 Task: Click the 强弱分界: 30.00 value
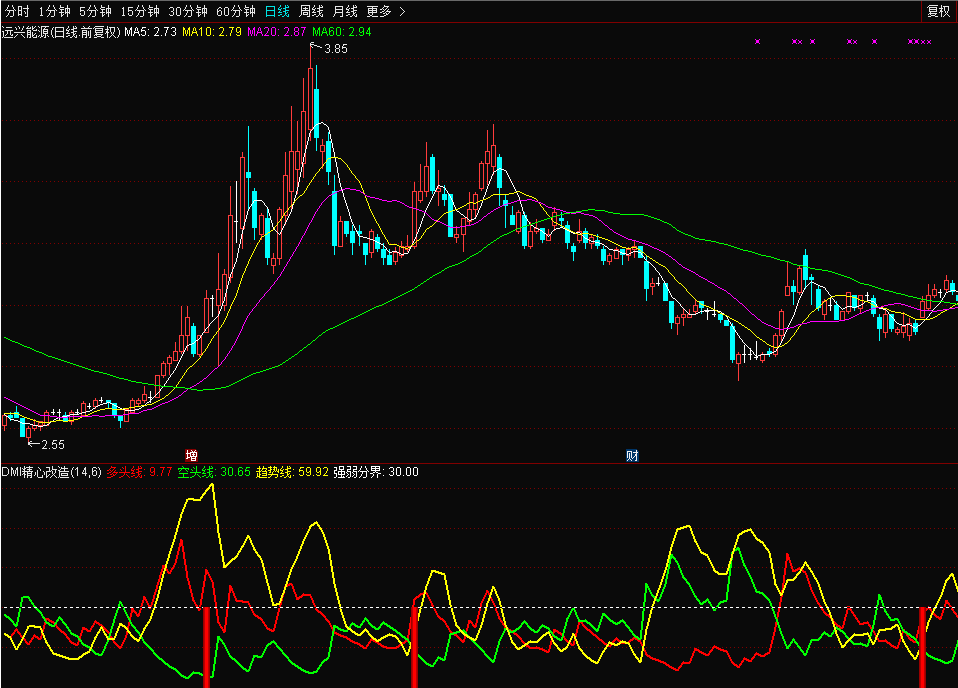376,472
